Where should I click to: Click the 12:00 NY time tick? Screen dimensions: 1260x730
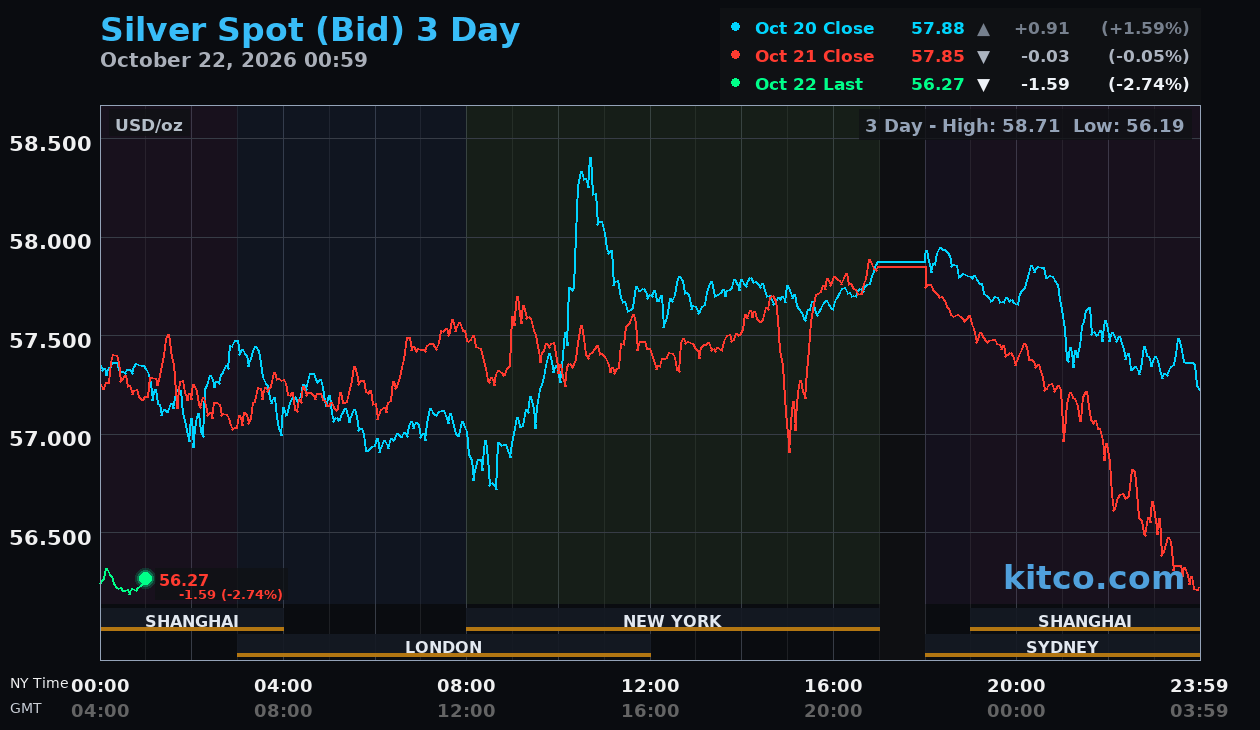coord(650,686)
